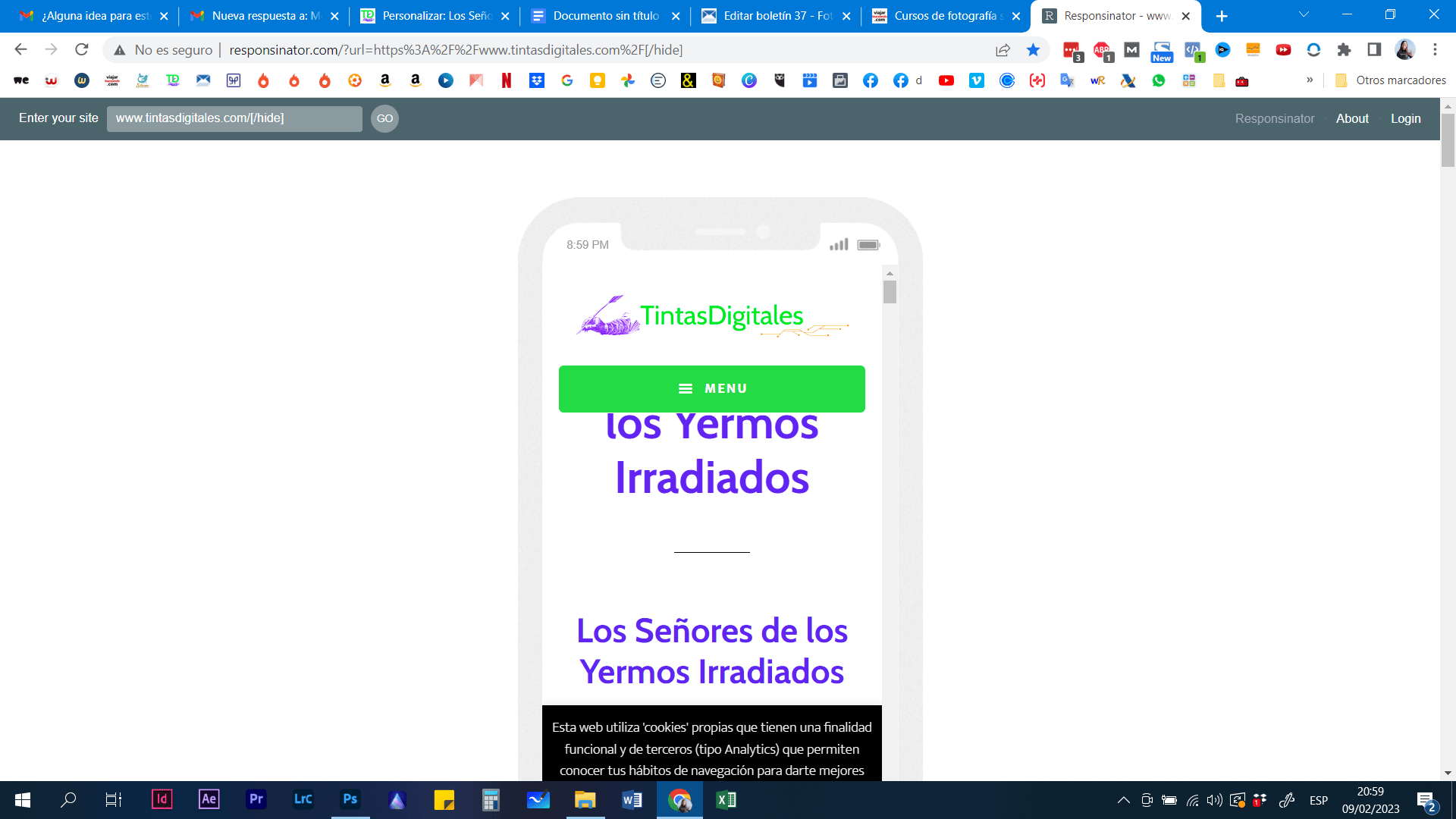Bookmark this page with the star icon
The width and height of the screenshot is (1456, 819).
1033,49
